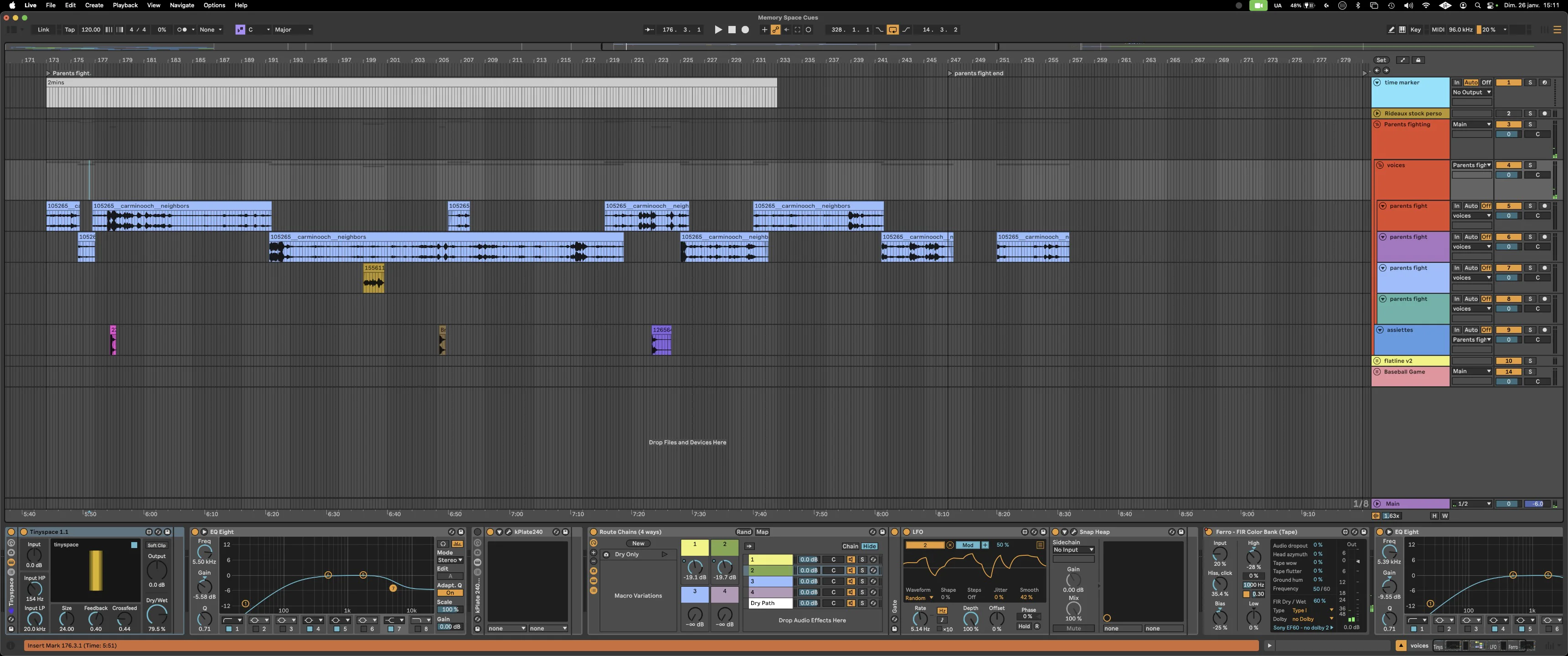
Task: Jump to next locator arrow
Action: (x=1386, y=70)
